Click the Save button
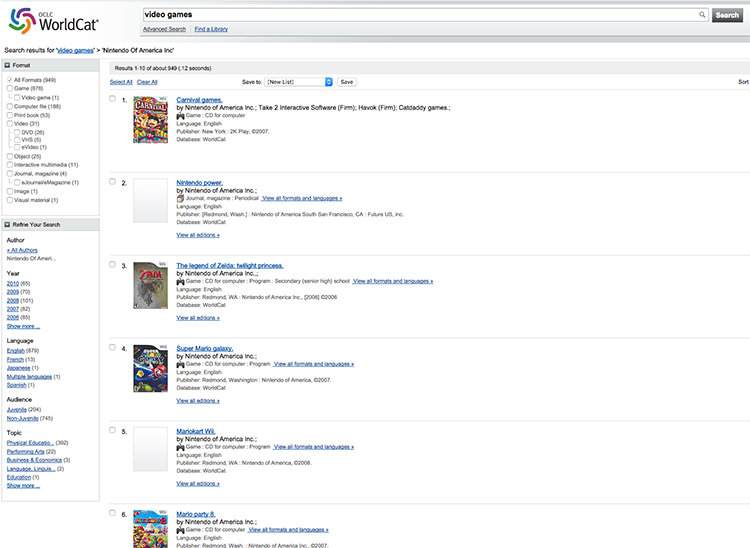The image size is (750, 548). coord(347,82)
